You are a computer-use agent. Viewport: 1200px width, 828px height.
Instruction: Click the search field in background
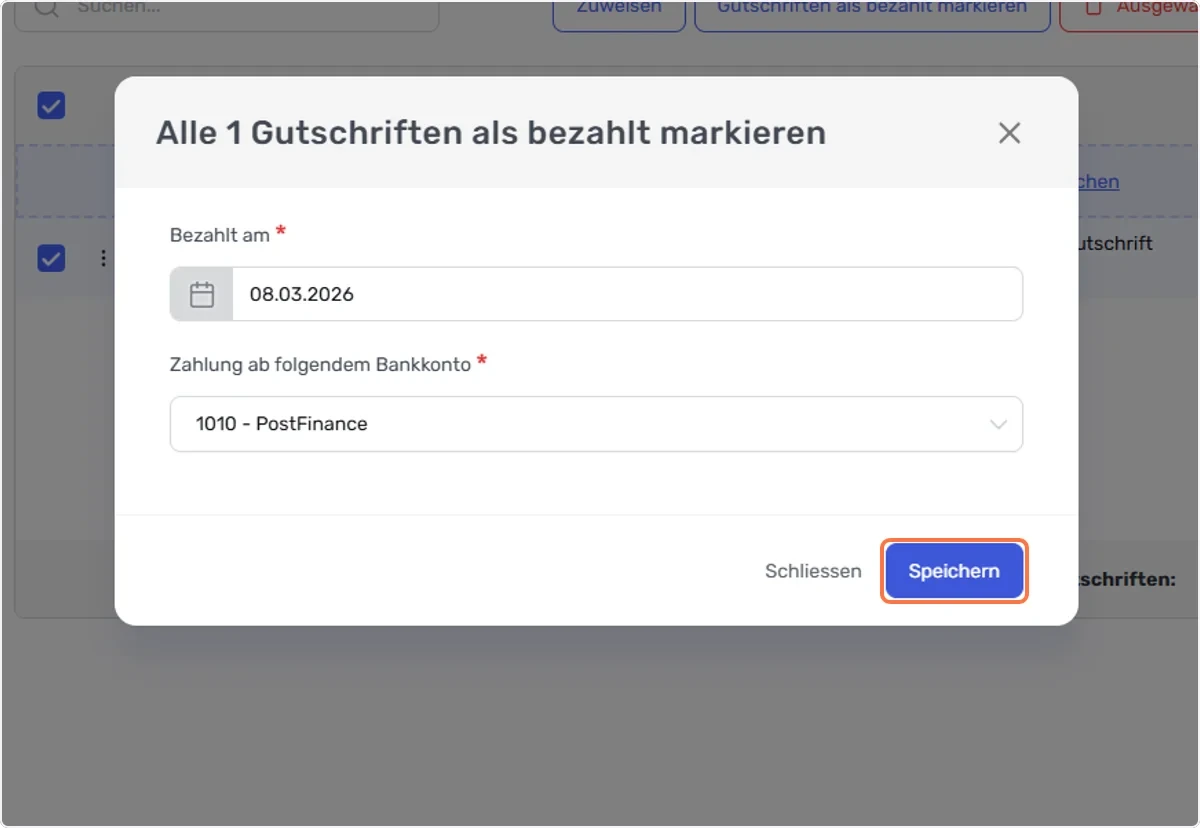pos(226,12)
